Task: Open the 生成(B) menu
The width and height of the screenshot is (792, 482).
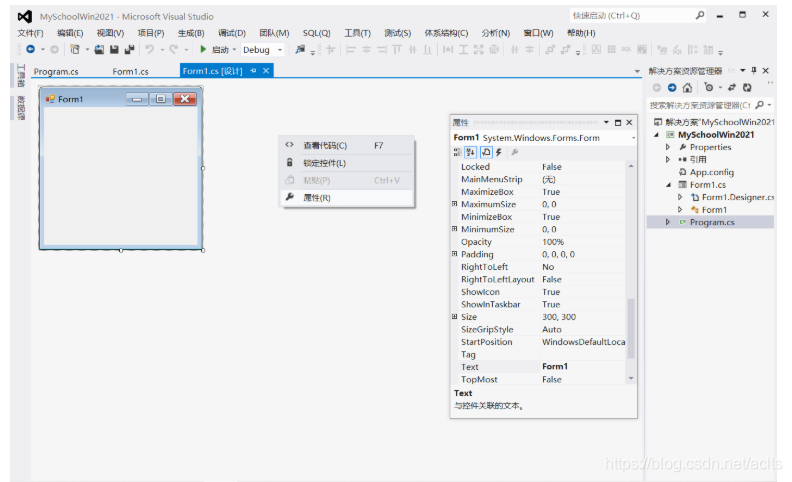Action: point(191,33)
